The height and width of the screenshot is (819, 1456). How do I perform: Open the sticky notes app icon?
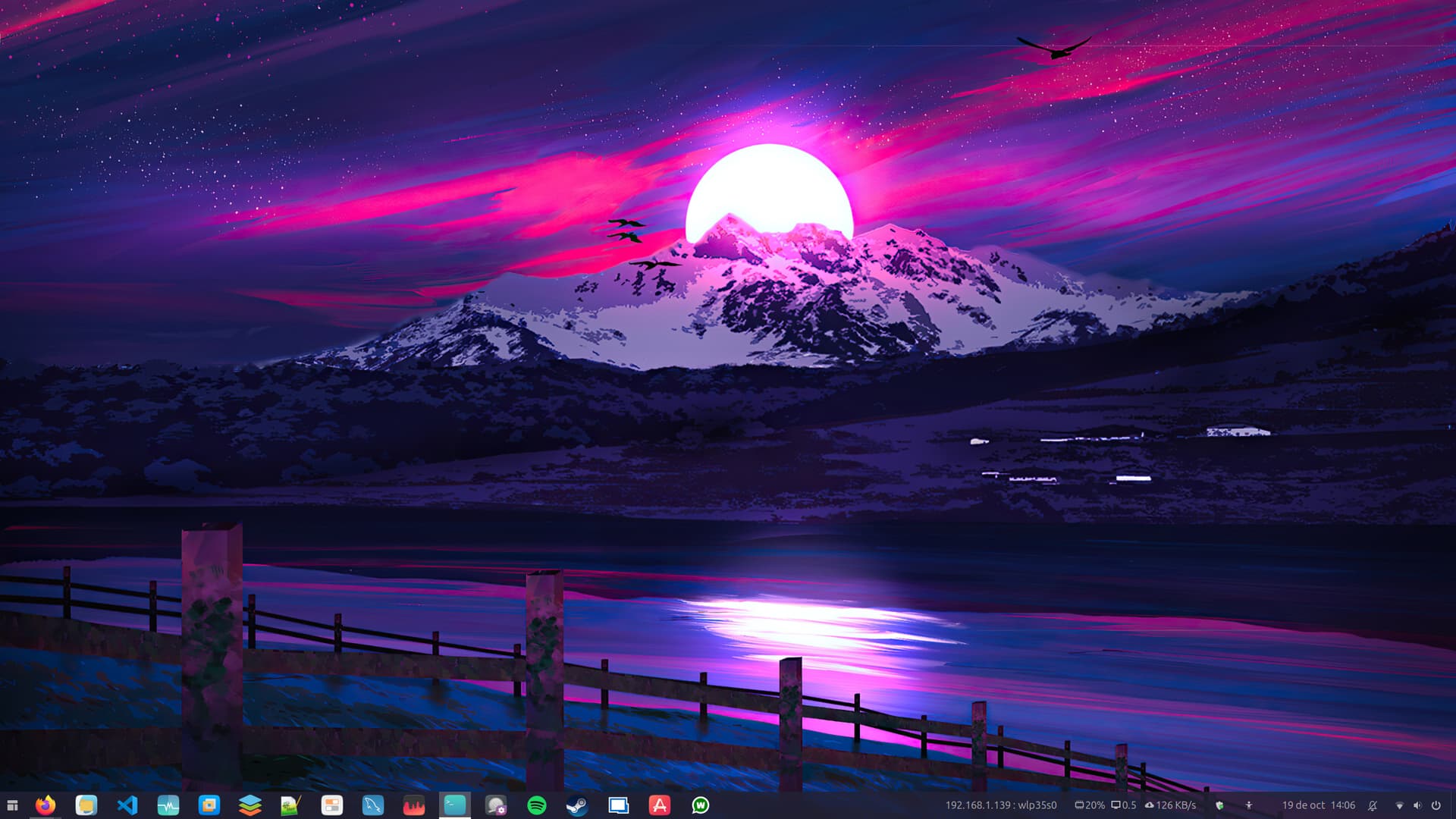[86, 805]
